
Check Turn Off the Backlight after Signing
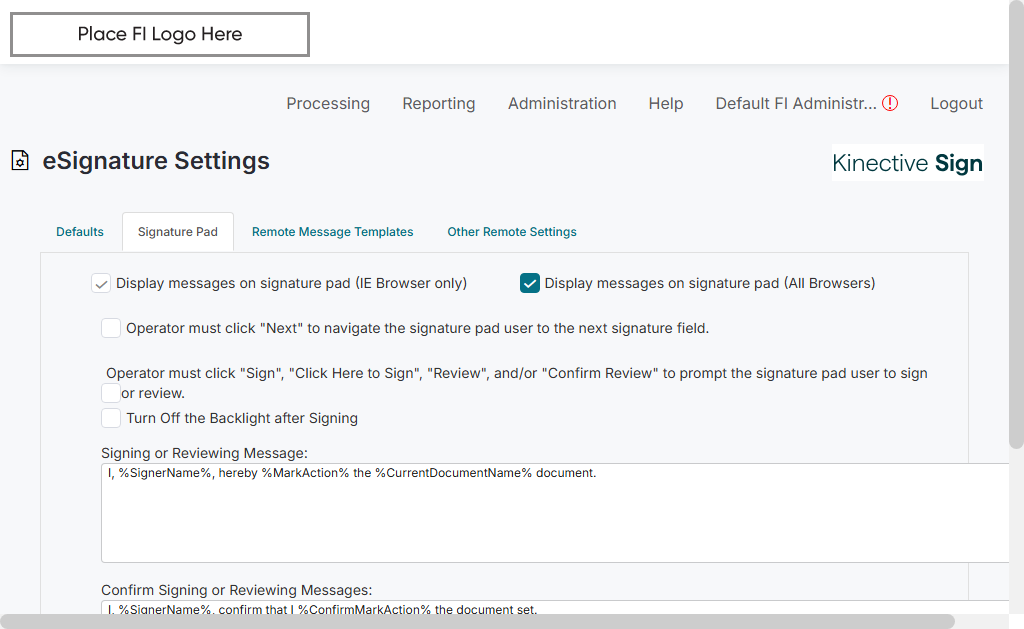[111, 418]
